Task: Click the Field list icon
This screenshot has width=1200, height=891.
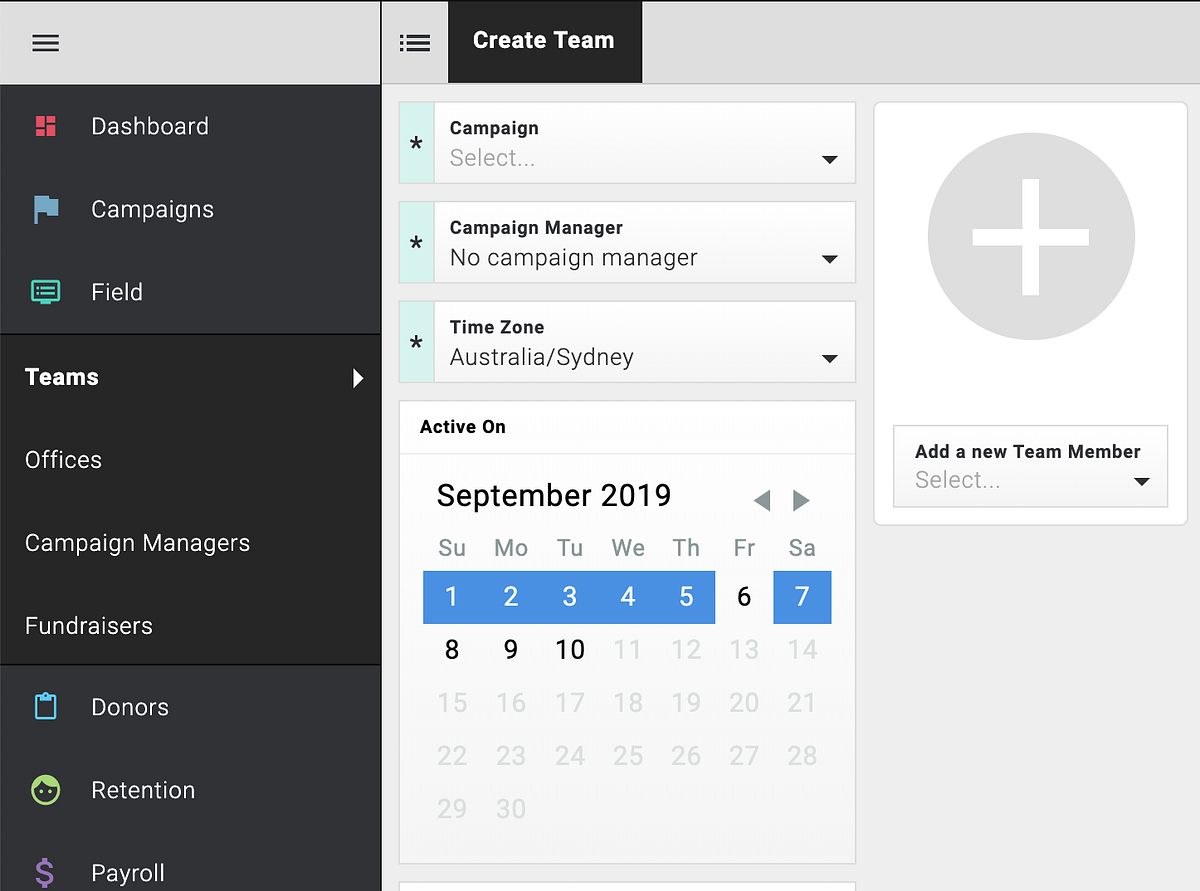Action: (x=45, y=292)
